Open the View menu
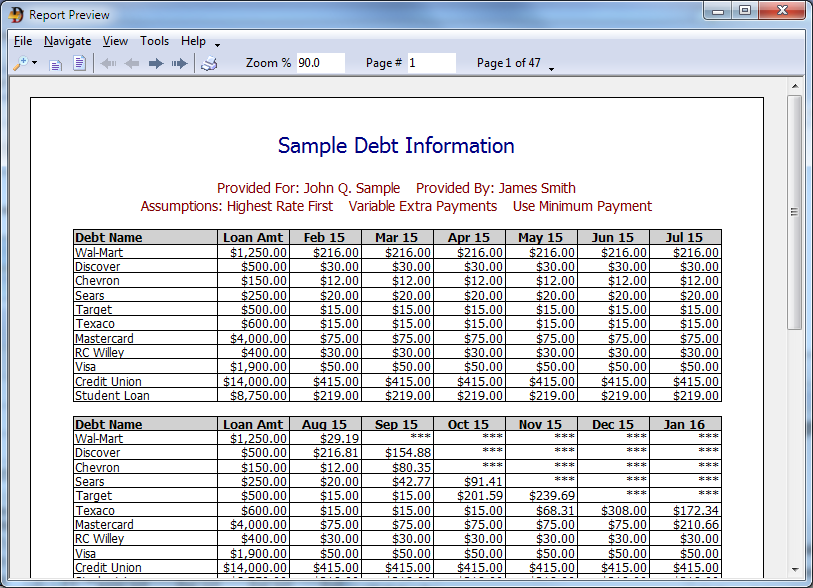 tap(115, 41)
